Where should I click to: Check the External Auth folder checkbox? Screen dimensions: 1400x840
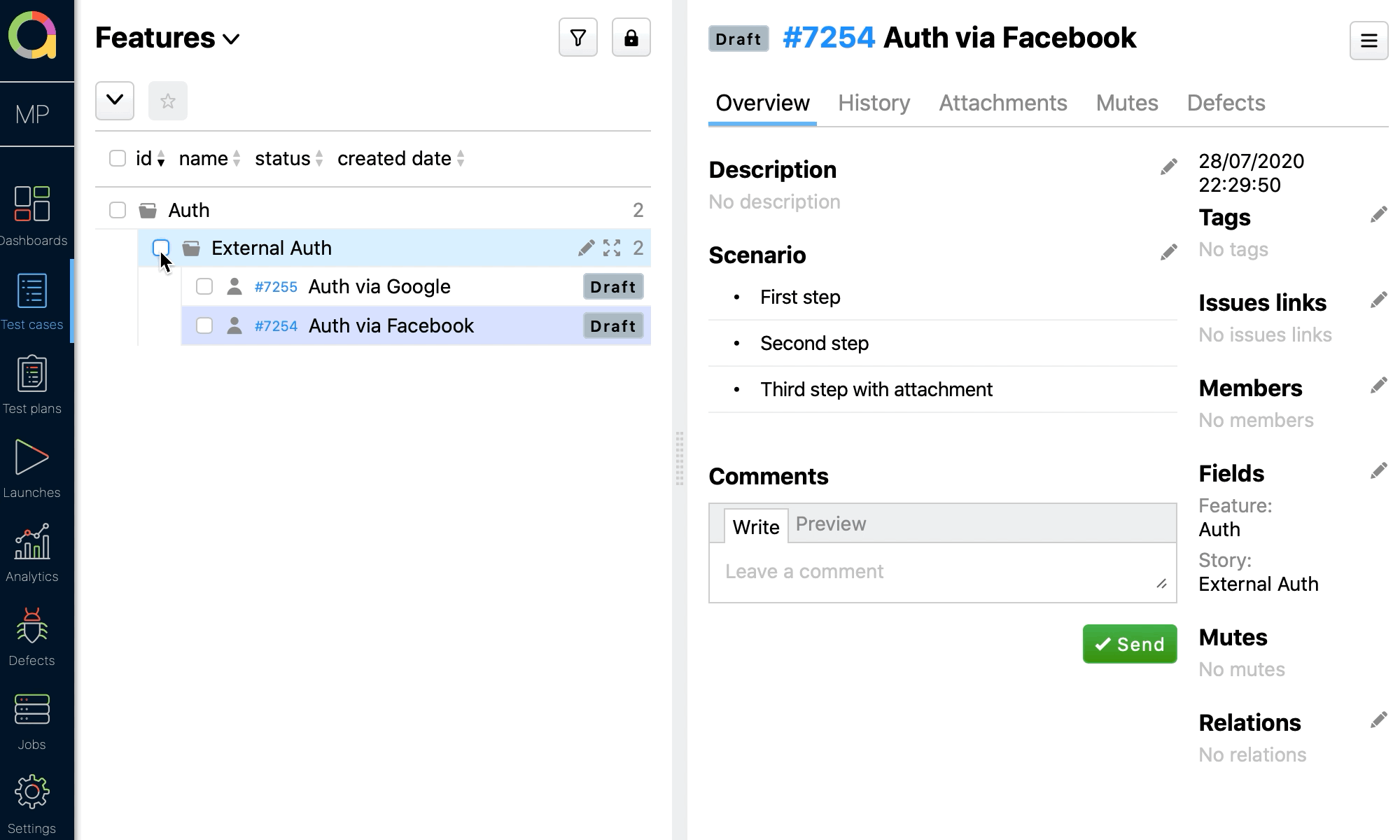tap(161, 248)
